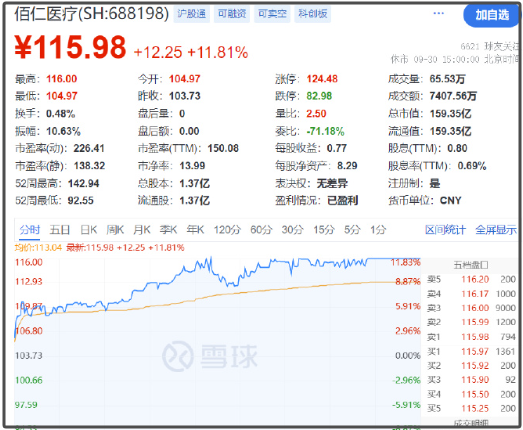
Task: Click the 振幅 value 10.63%
Action: point(63,131)
